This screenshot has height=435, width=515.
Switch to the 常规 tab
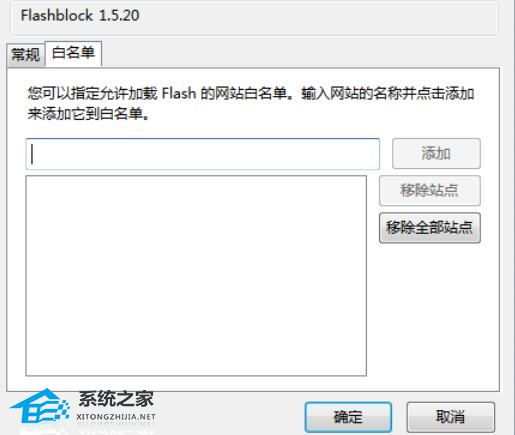26,55
